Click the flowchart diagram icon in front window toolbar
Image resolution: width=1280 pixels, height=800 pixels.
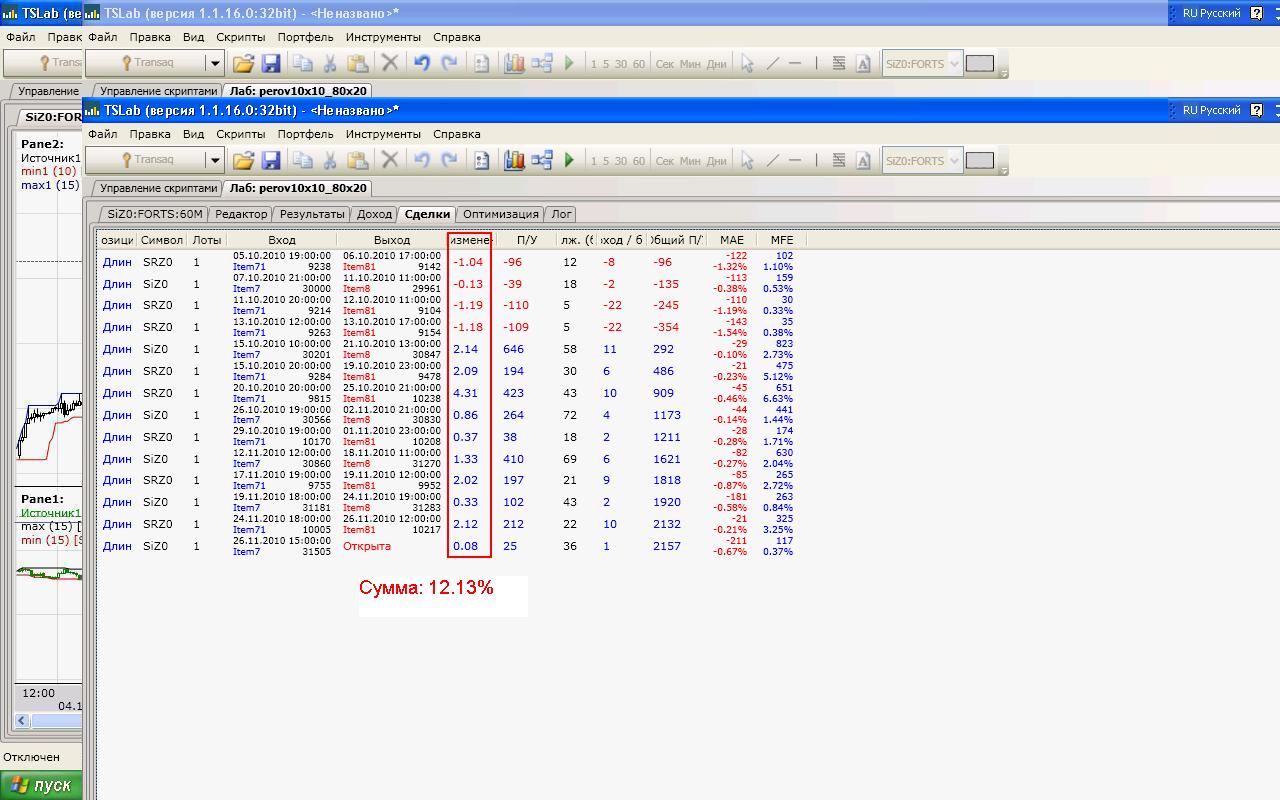pyautogui.click(x=542, y=160)
